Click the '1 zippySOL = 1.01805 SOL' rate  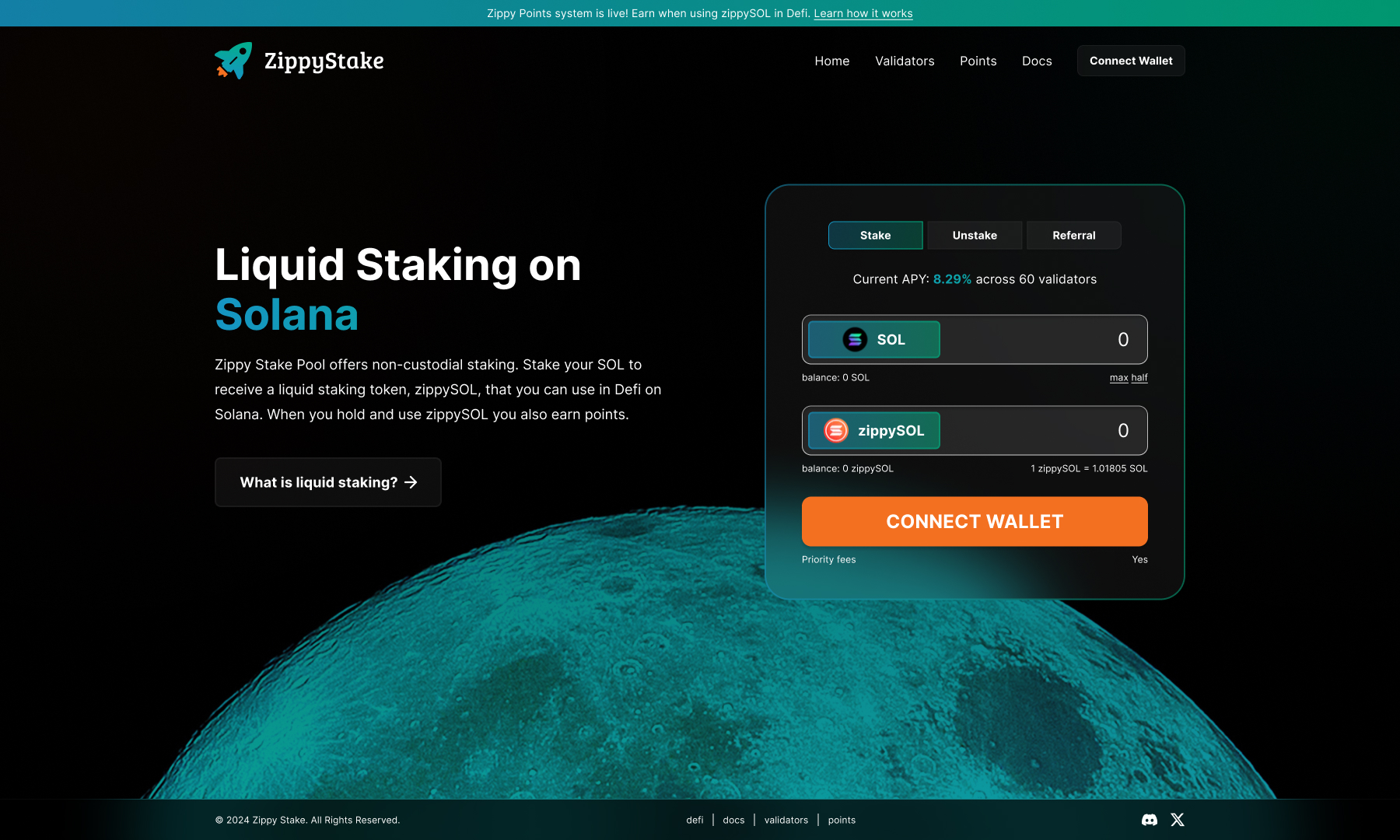[1089, 469]
